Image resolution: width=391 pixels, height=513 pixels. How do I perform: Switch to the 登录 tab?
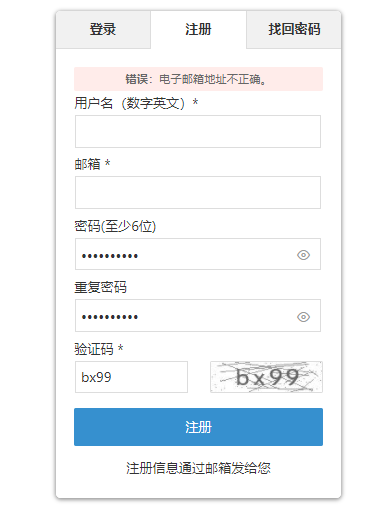[x=103, y=29]
